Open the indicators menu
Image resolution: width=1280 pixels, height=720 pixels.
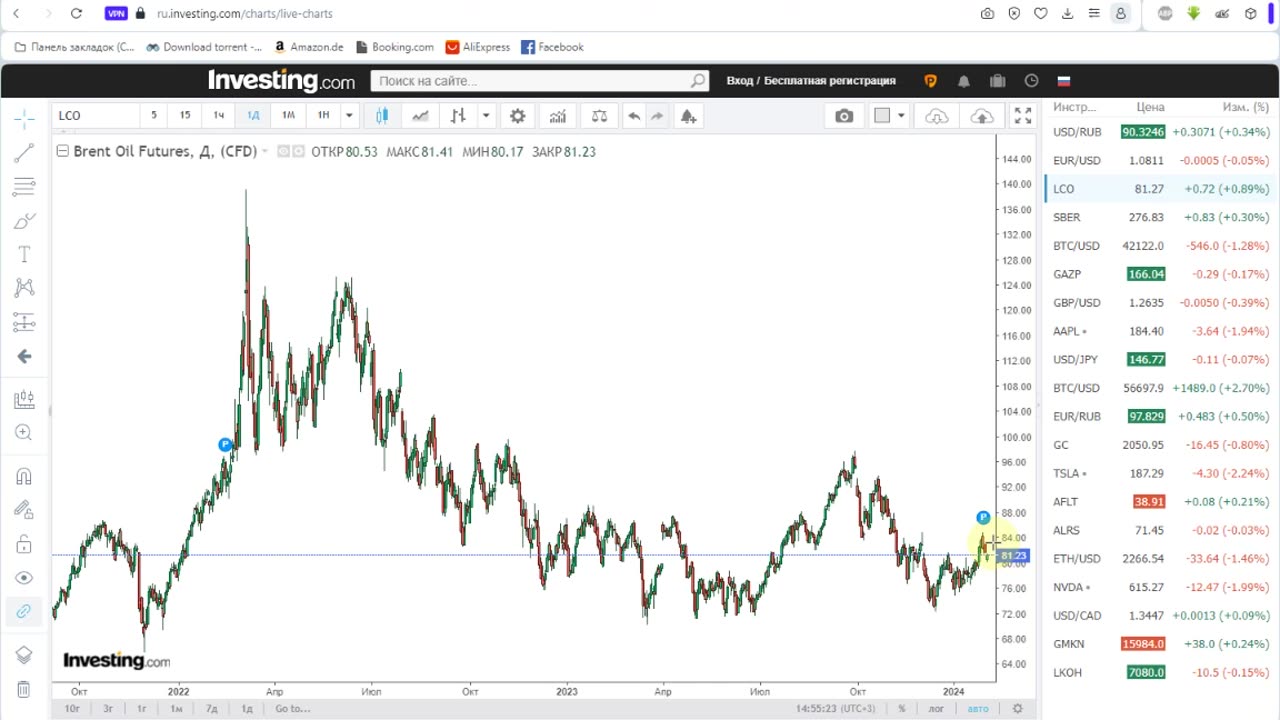558,116
